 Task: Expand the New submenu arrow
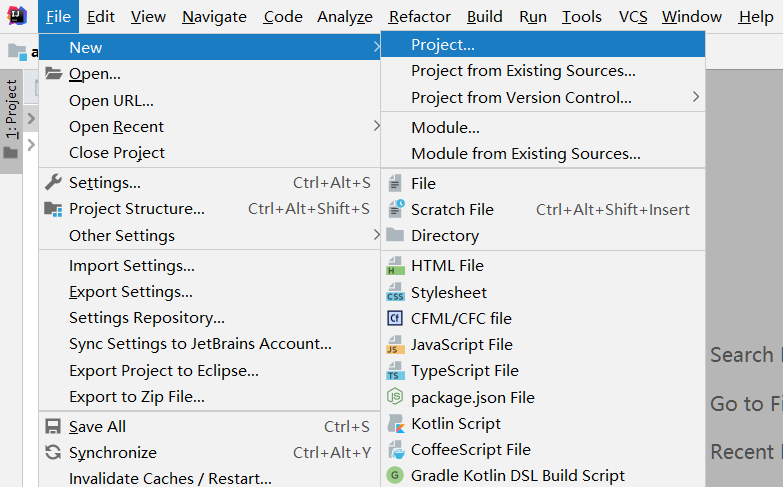pyautogui.click(x=377, y=47)
